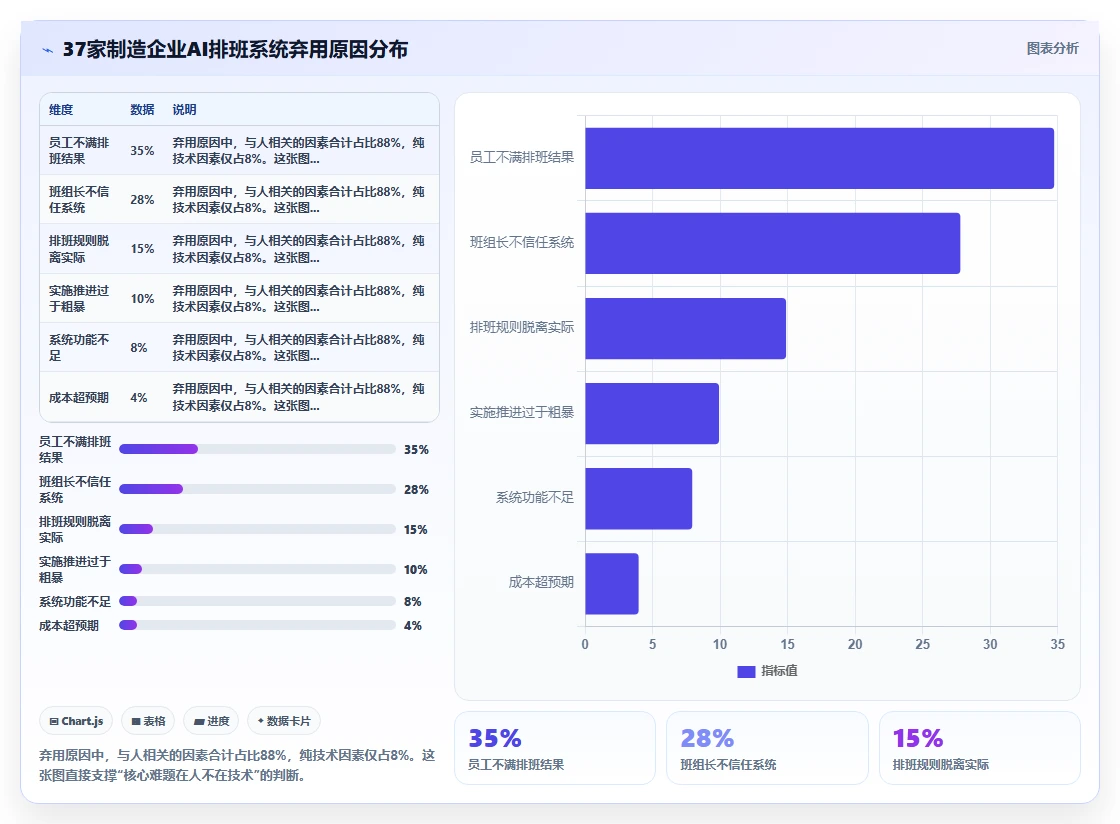The width and height of the screenshot is (1120, 824).
Task: Click the 图表分析 label in the header
Action: 1052,49
